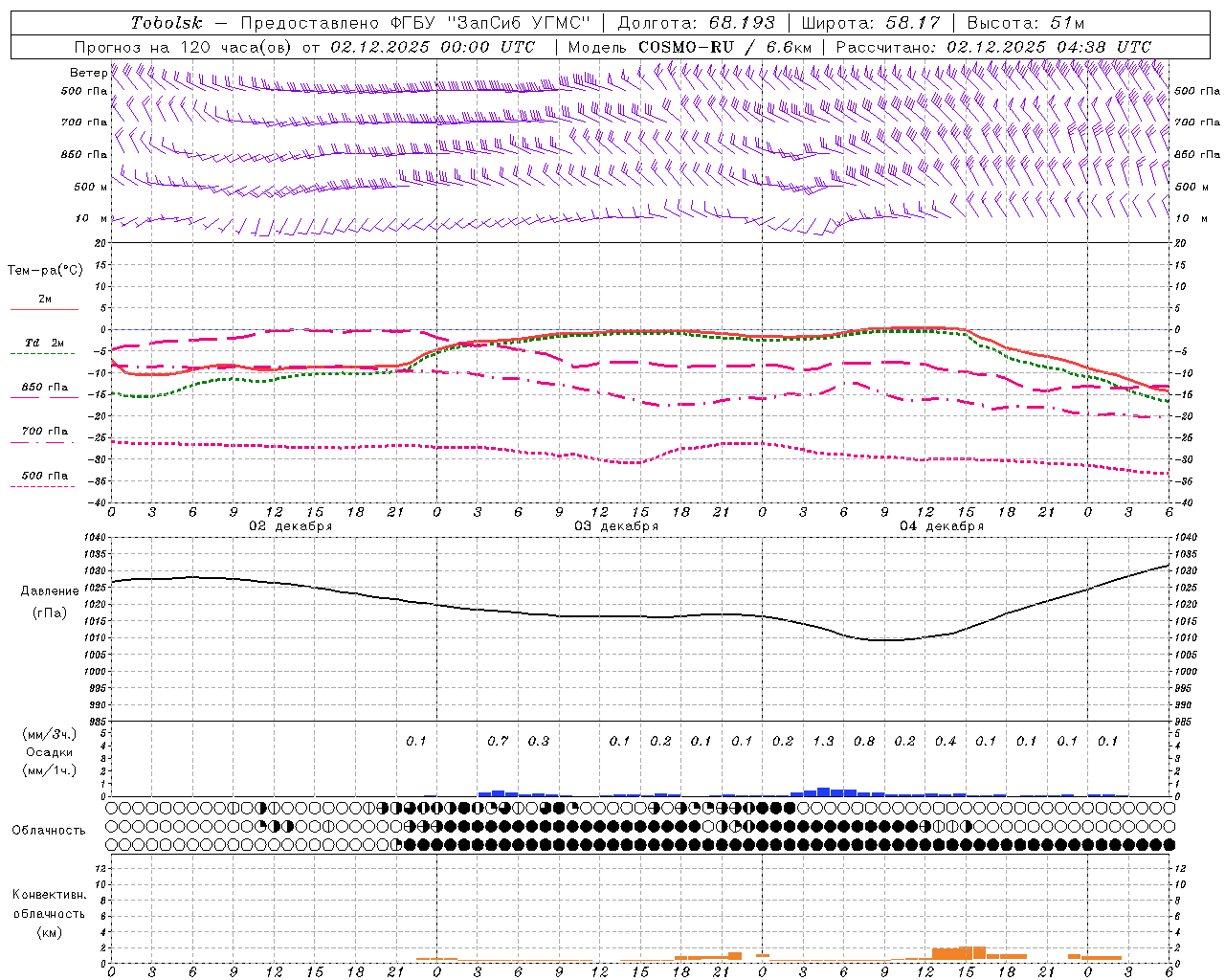Click the "Конвективн." convective cloud label
Screen dimensions: 1225x980
tap(49, 895)
